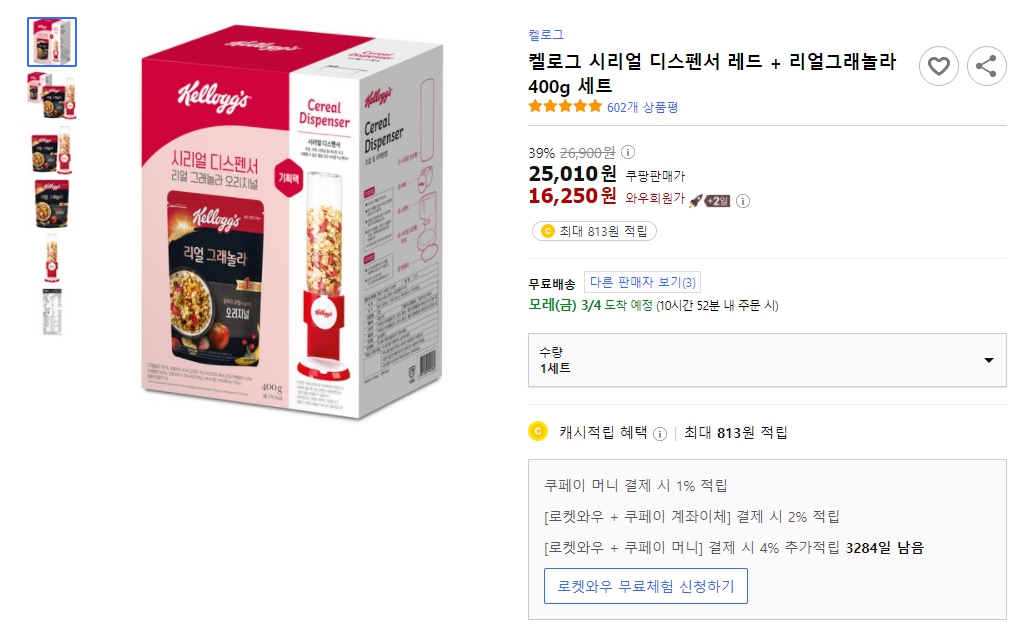Click the heart wishlist icon

coord(938,66)
